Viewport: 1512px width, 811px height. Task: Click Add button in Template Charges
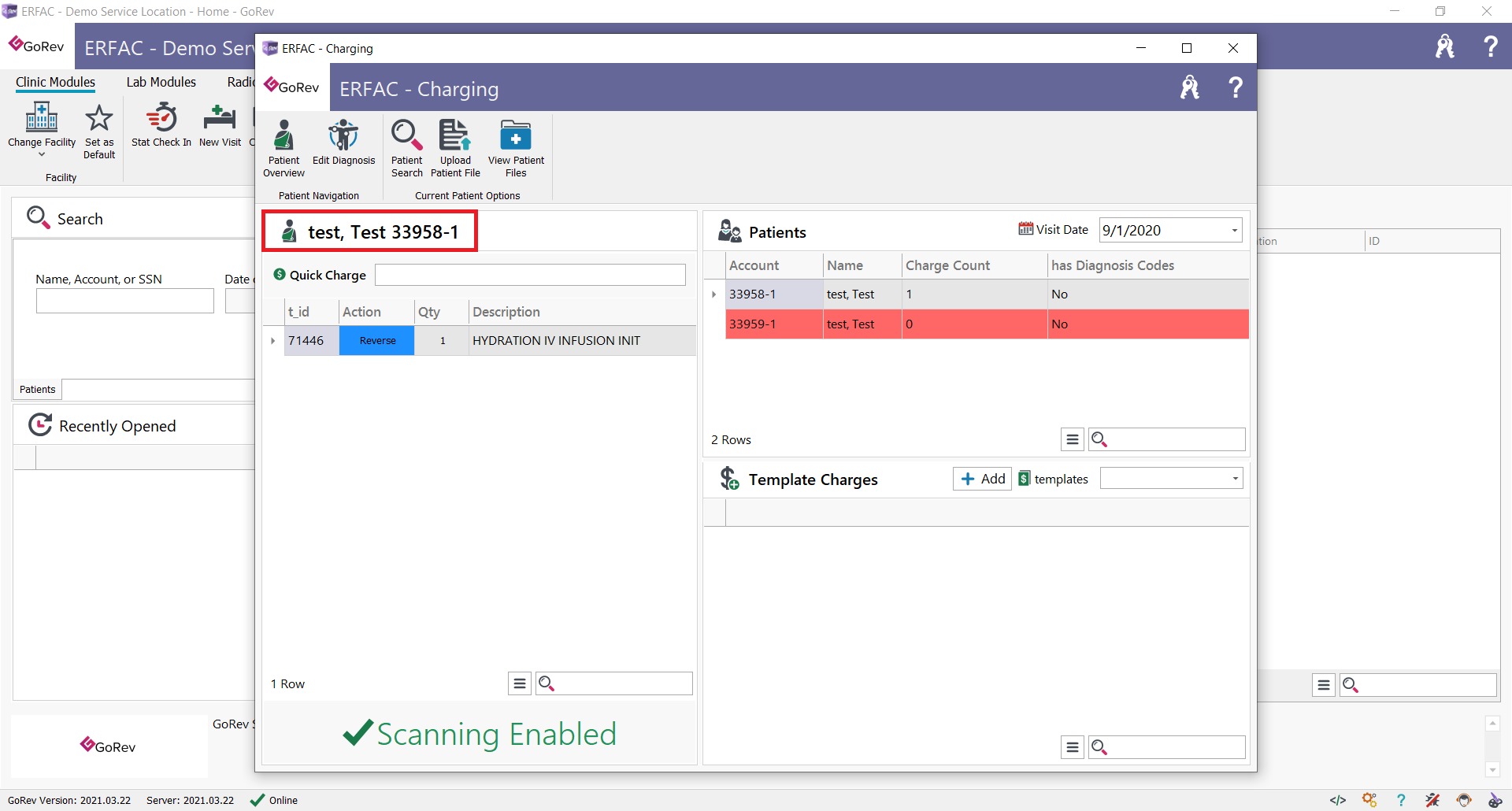tap(982, 479)
